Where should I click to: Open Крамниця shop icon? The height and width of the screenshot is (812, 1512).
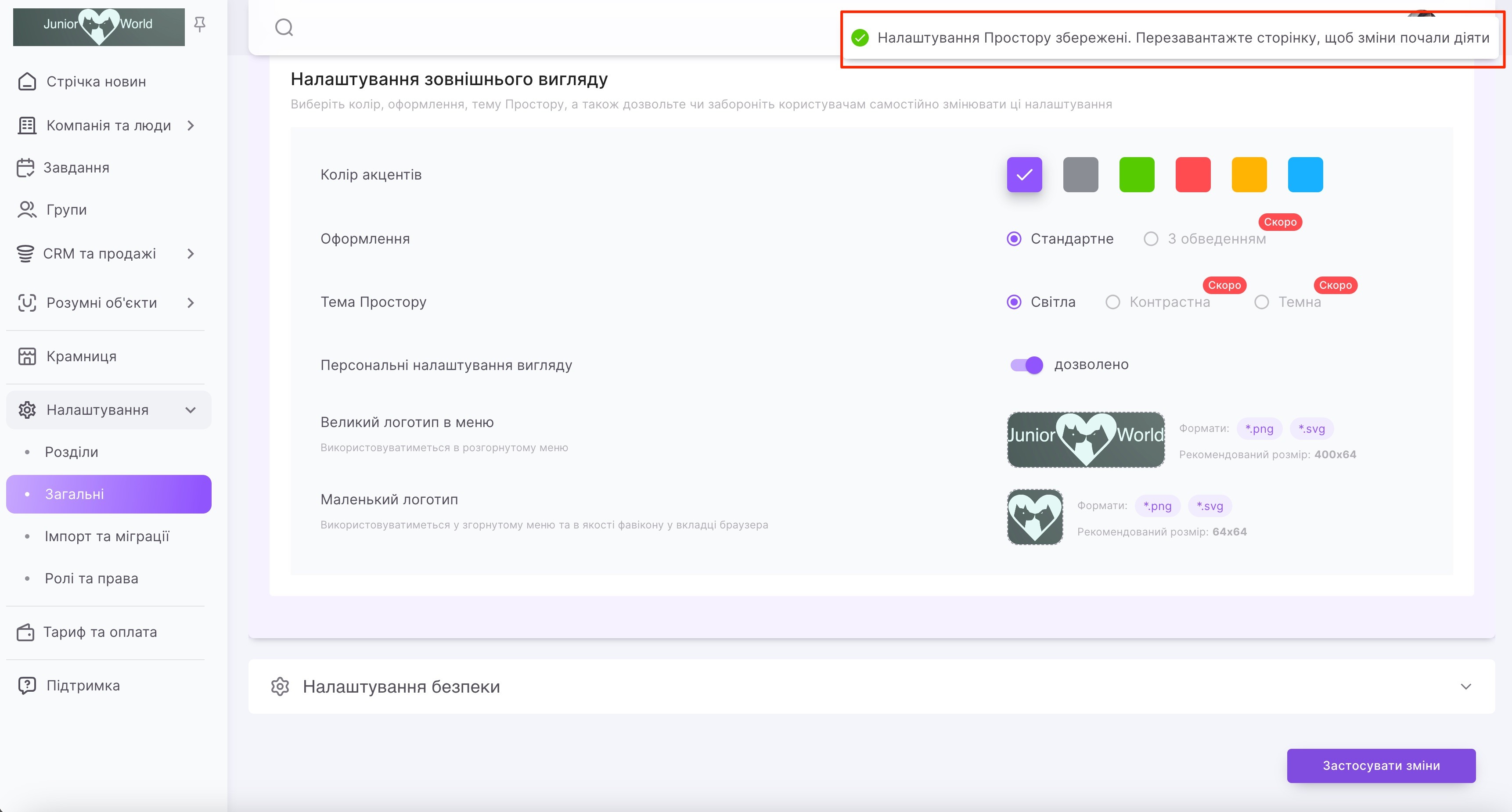coord(27,356)
